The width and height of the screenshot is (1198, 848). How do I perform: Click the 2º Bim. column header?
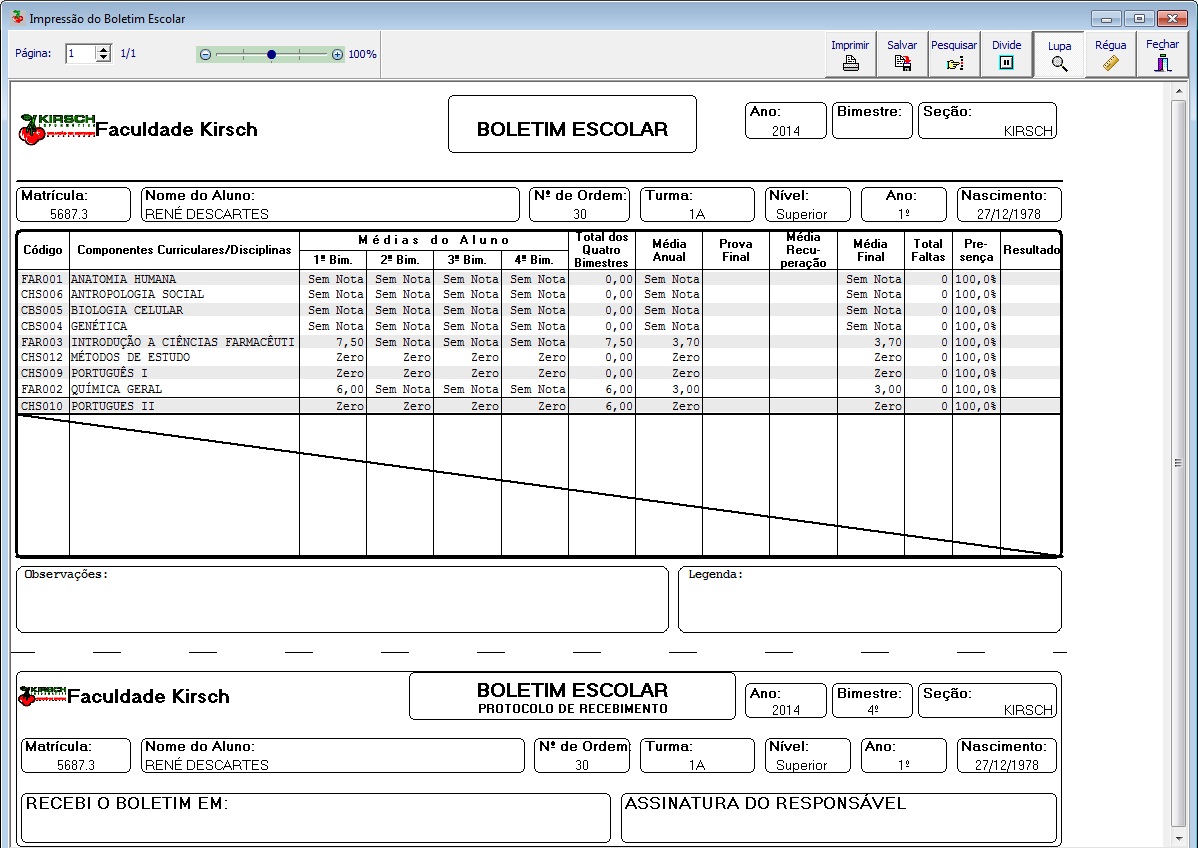click(x=400, y=260)
